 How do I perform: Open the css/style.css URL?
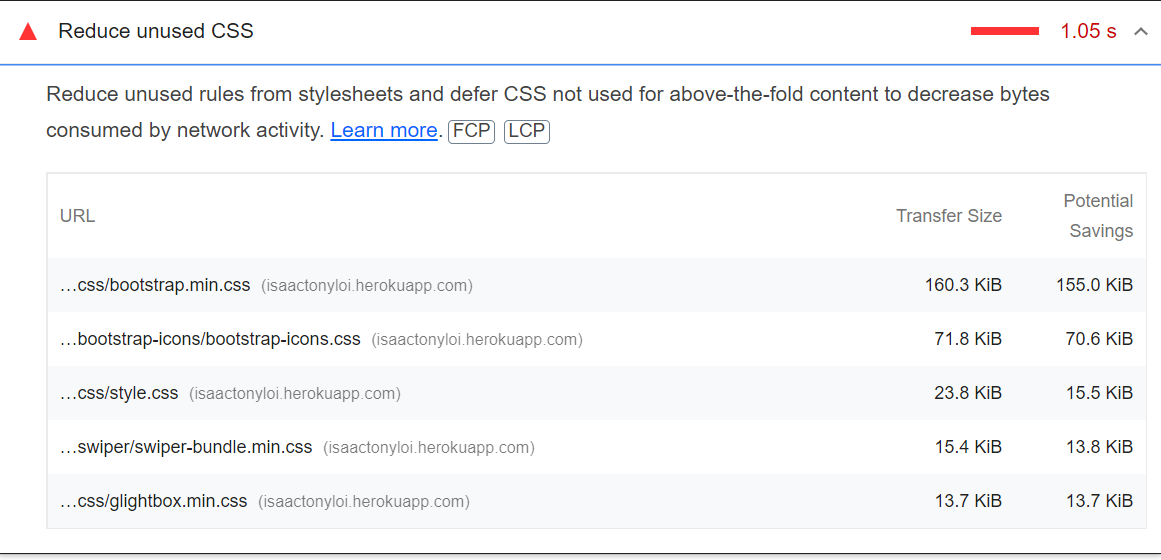(x=119, y=393)
